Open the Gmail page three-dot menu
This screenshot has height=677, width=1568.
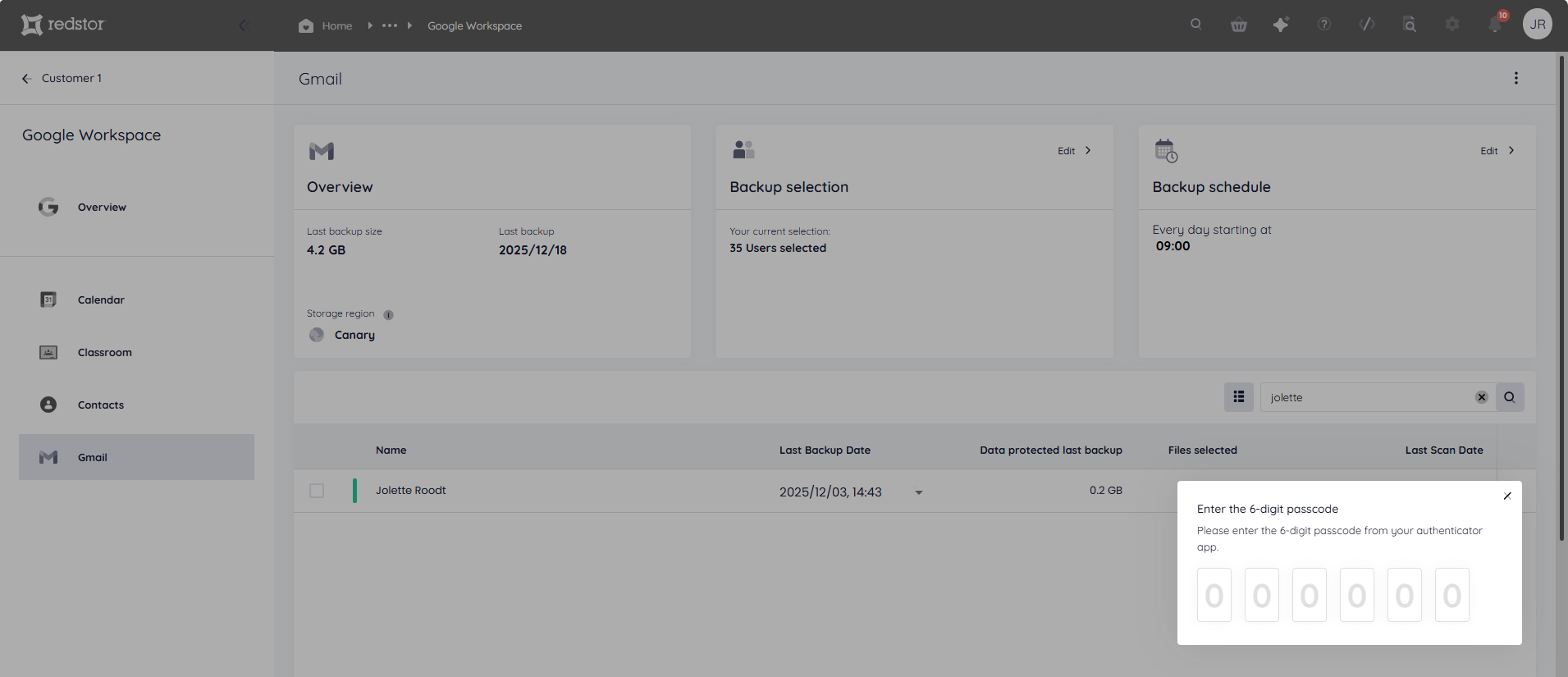point(1515,78)
